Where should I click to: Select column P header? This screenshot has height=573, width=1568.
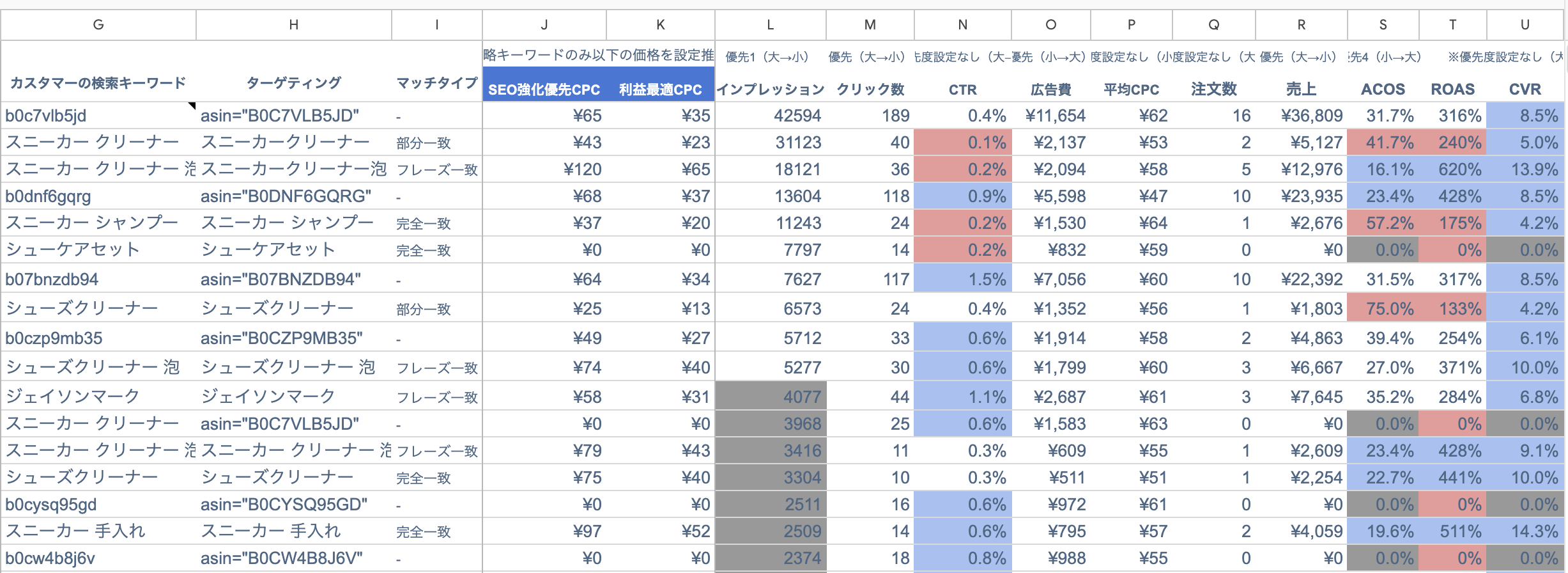(1132, 25)
